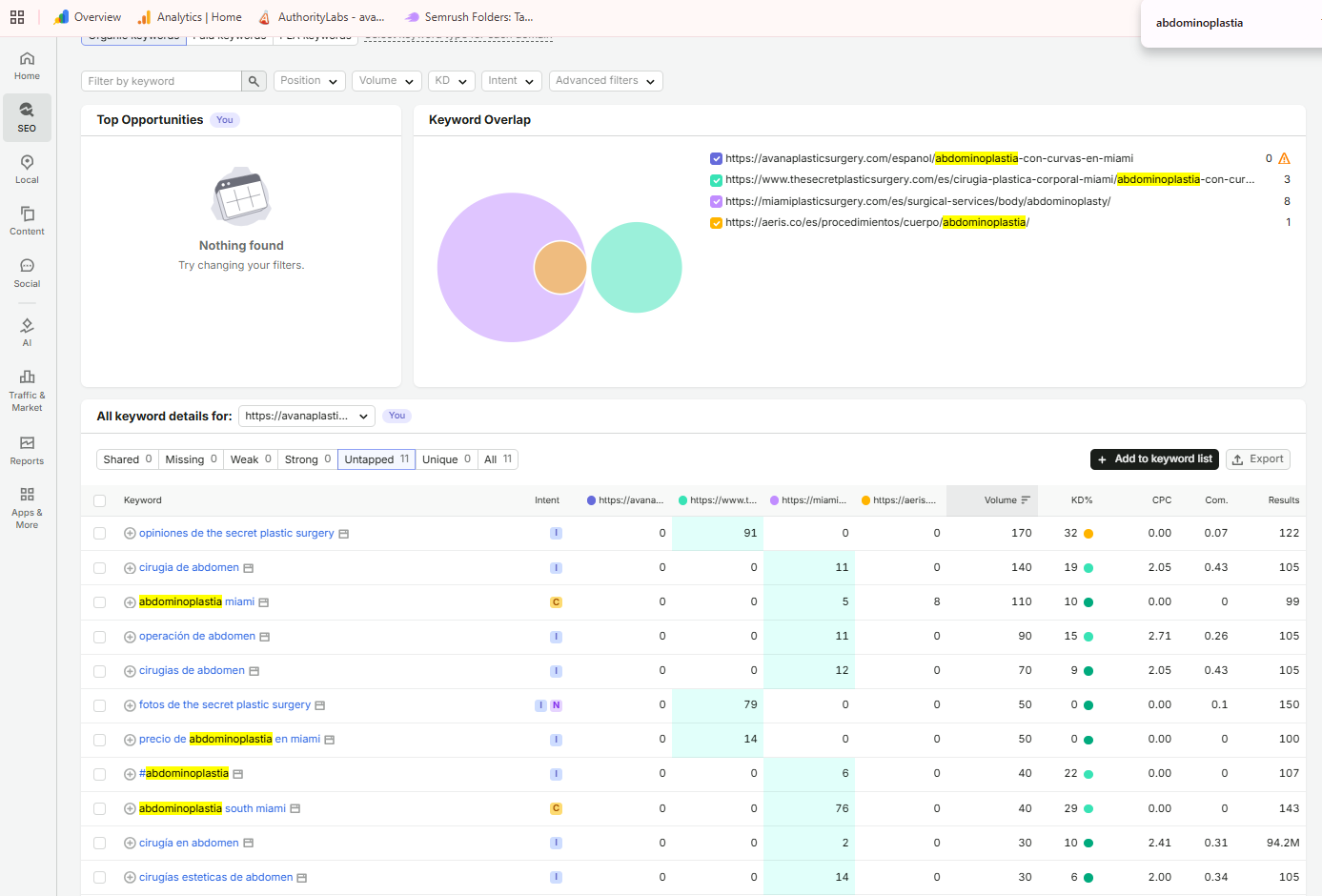The height and width of the screenshot is (896, 1322).
Task: Sort by the KD% column header
Action: 1081,500
